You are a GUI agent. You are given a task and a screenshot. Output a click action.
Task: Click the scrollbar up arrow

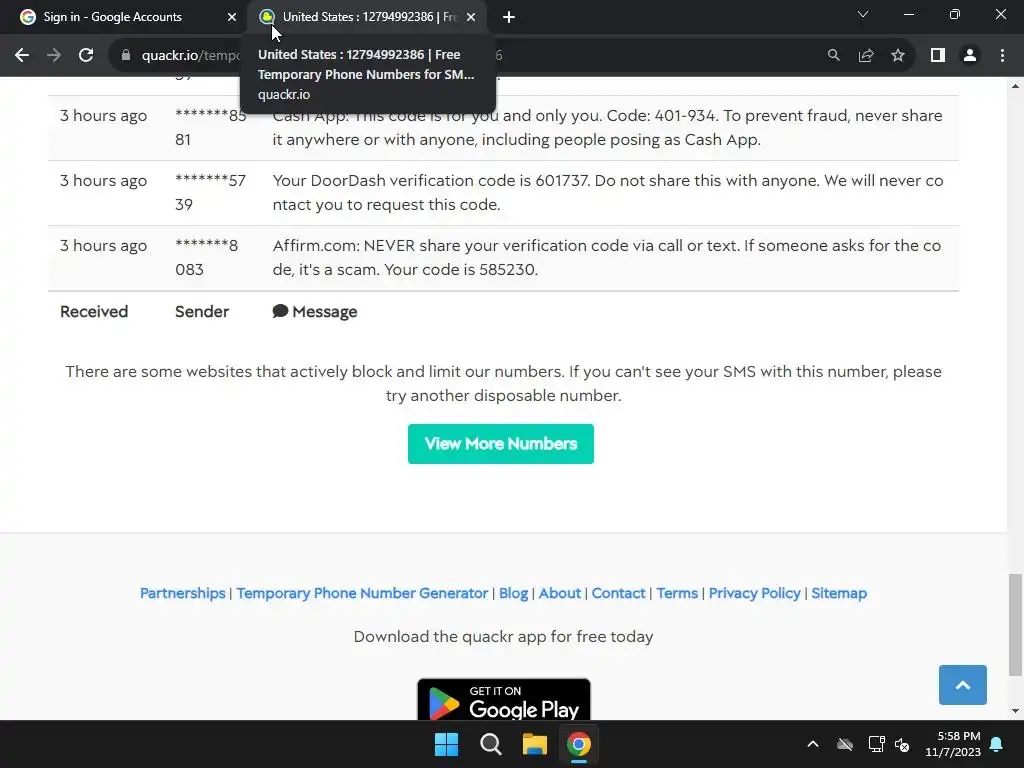[x=1015, y=86]
